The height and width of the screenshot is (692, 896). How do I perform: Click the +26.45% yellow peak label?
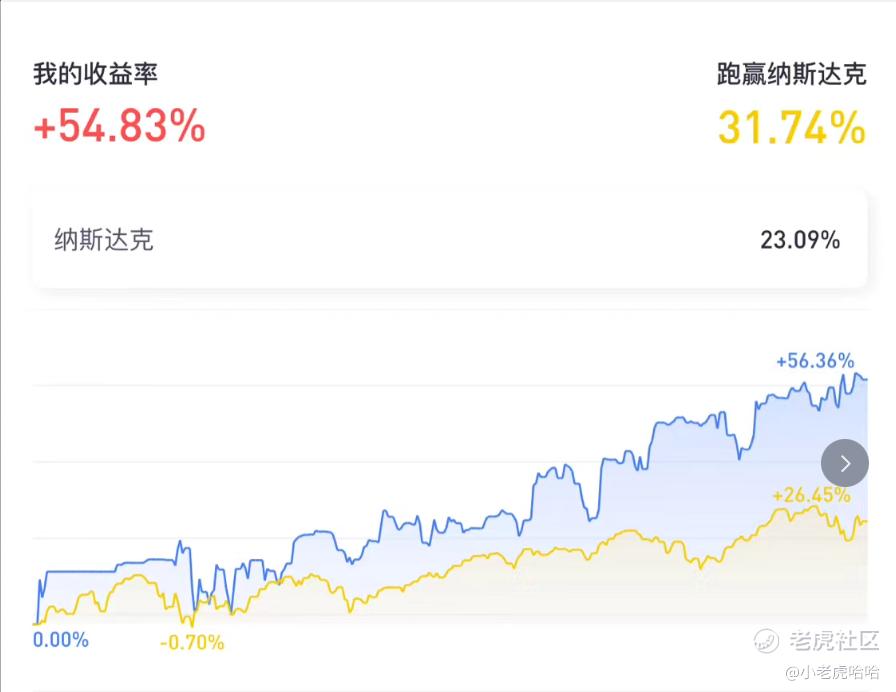(x=811, y=495)
